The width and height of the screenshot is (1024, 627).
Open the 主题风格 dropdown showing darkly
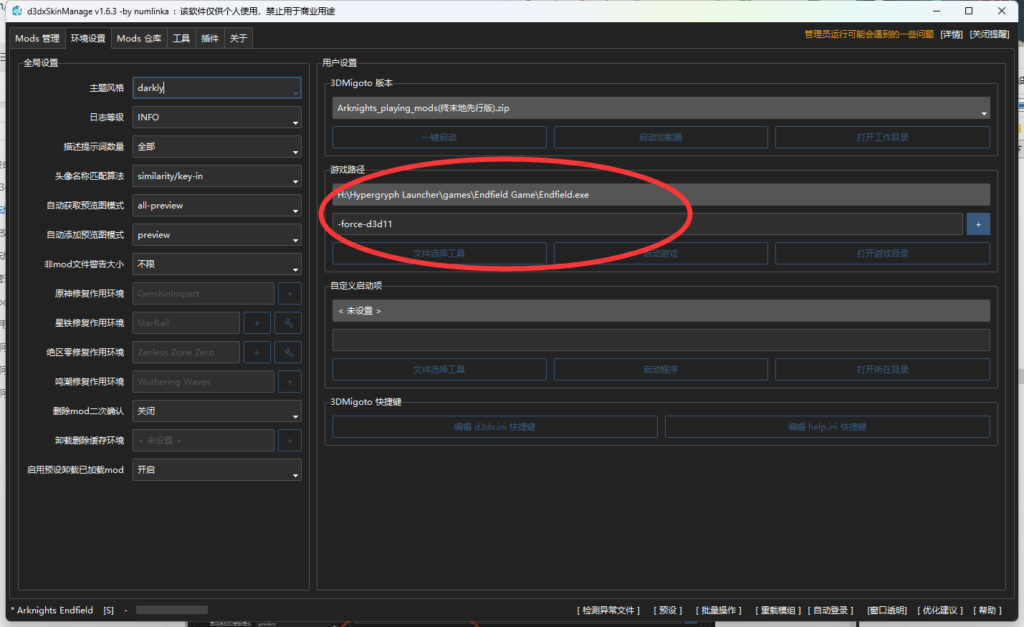pos(217,88)
